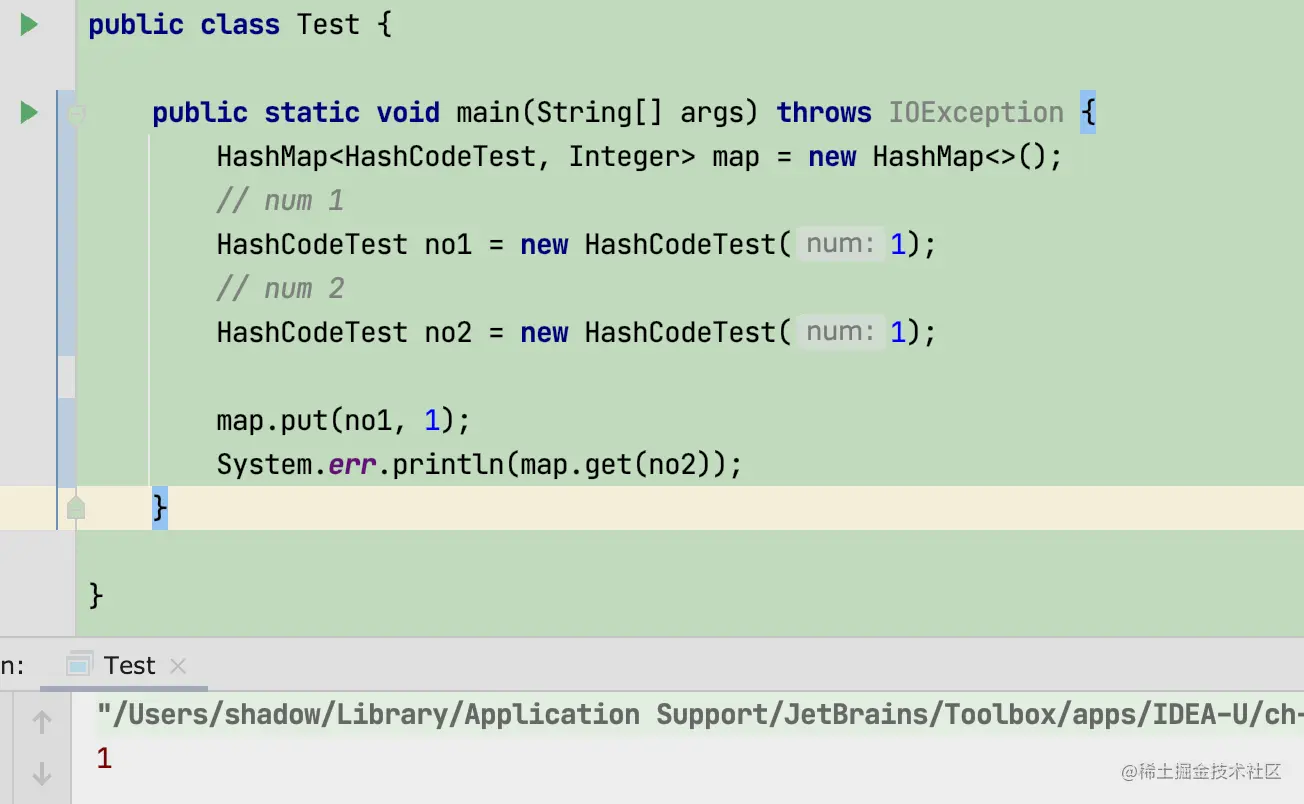This screenshot has width=1304, height=804.
Task: Click the down arrow in run console
Action: pos(42,773)
